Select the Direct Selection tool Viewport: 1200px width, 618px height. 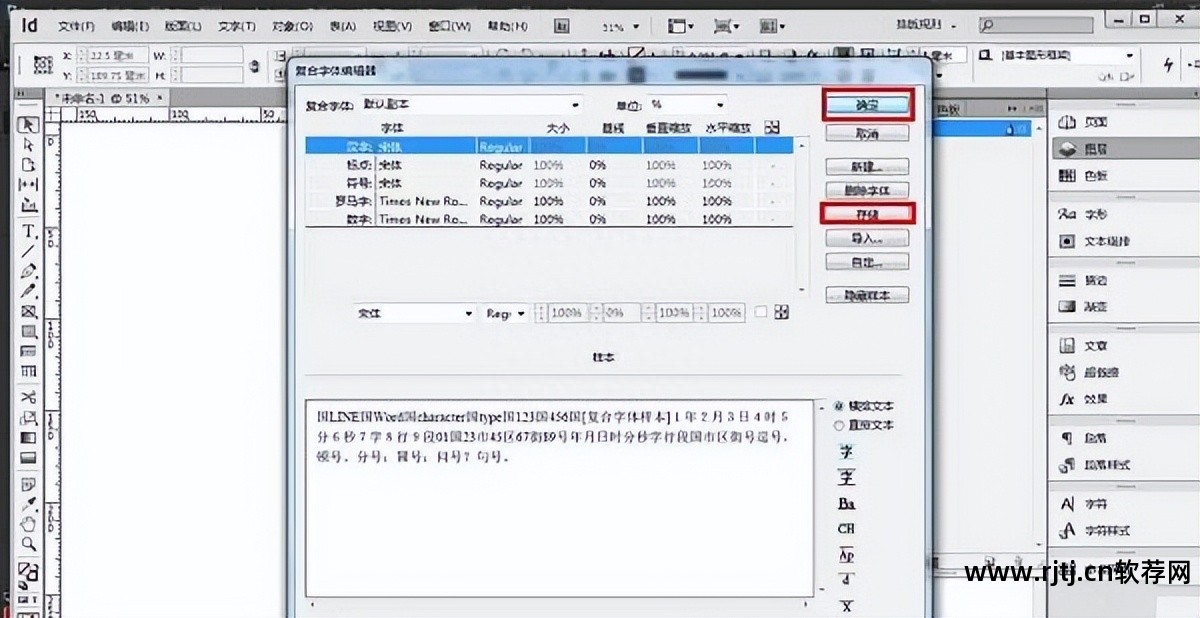coord(29,145)
